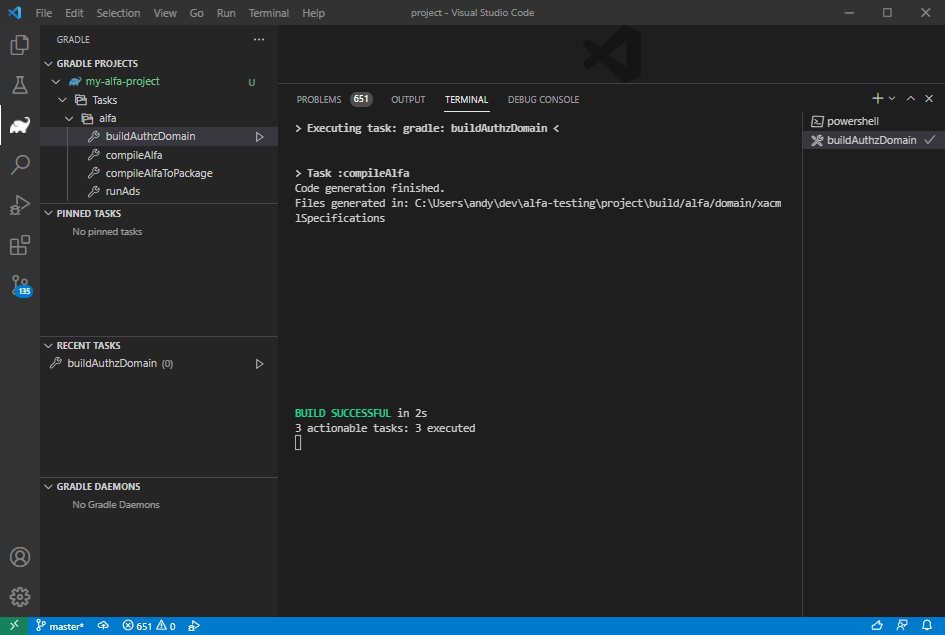Open Source Control showing 135 pending changes
This screenshot has height=635, width=945.
[20, 288]
